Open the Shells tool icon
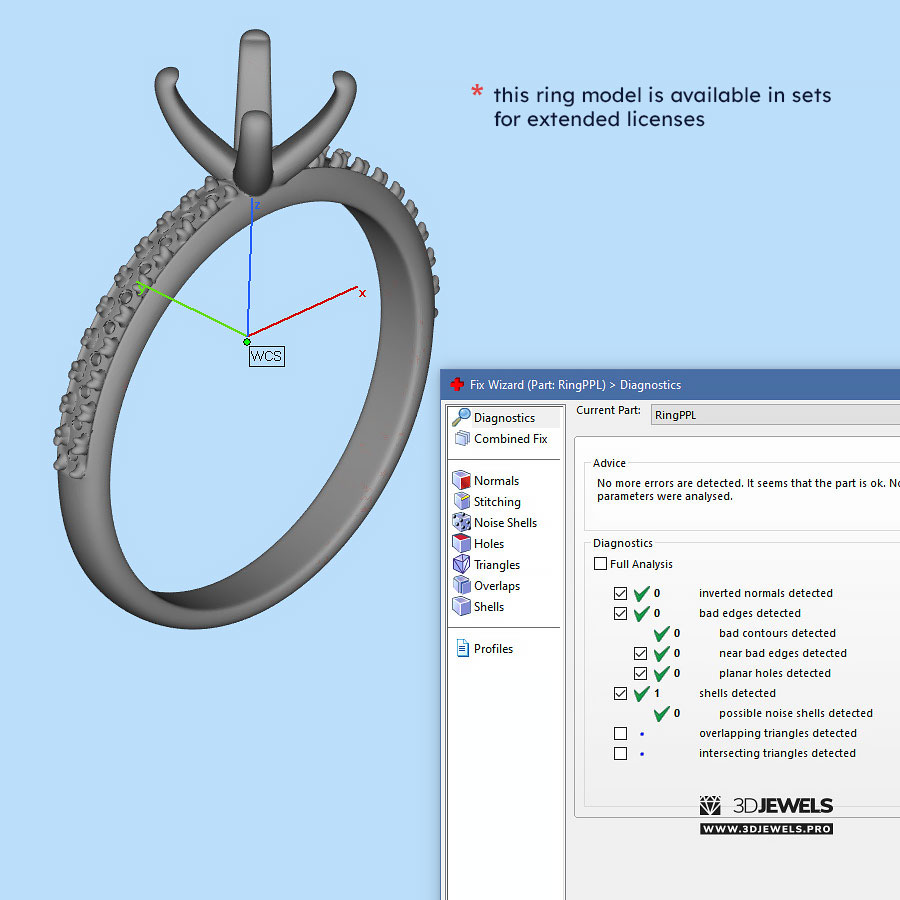Viewport: 900px width, 900px height. coord(461,607)
